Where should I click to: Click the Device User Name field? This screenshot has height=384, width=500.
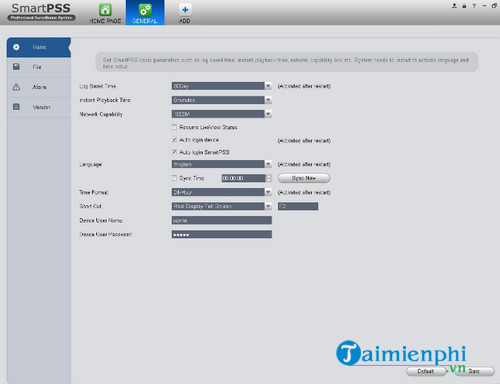222,220
